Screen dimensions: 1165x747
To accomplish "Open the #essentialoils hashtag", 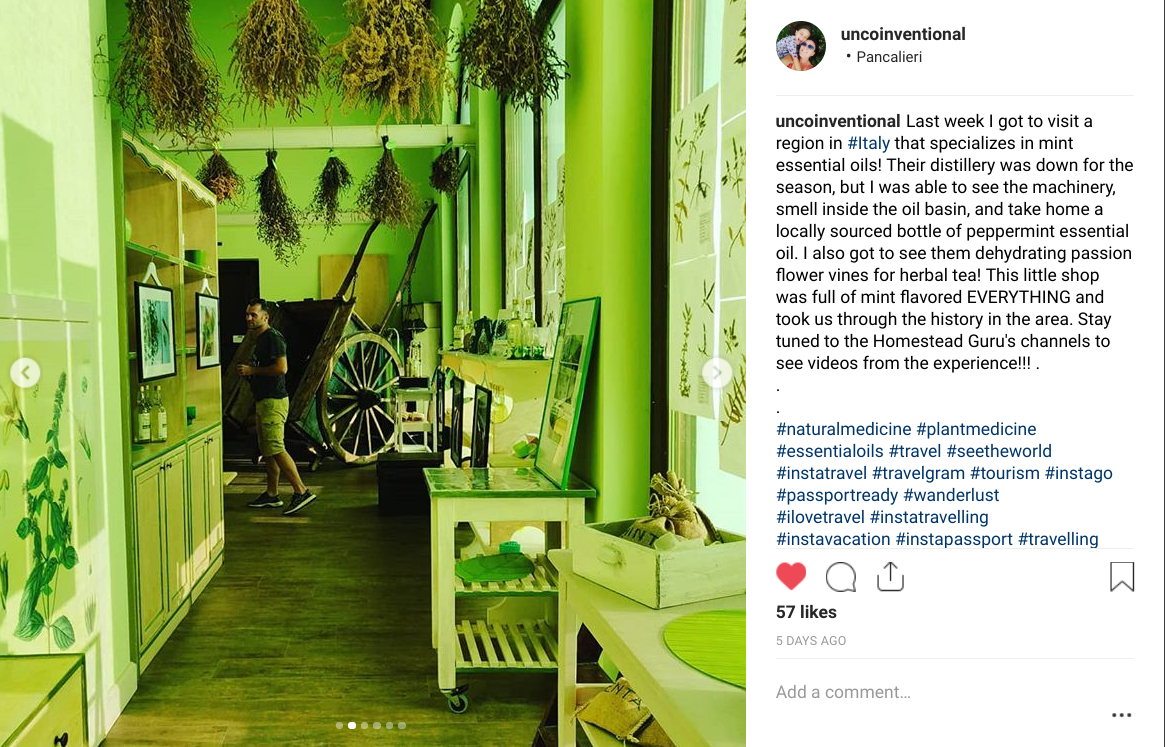I will (x=830, y=451).
